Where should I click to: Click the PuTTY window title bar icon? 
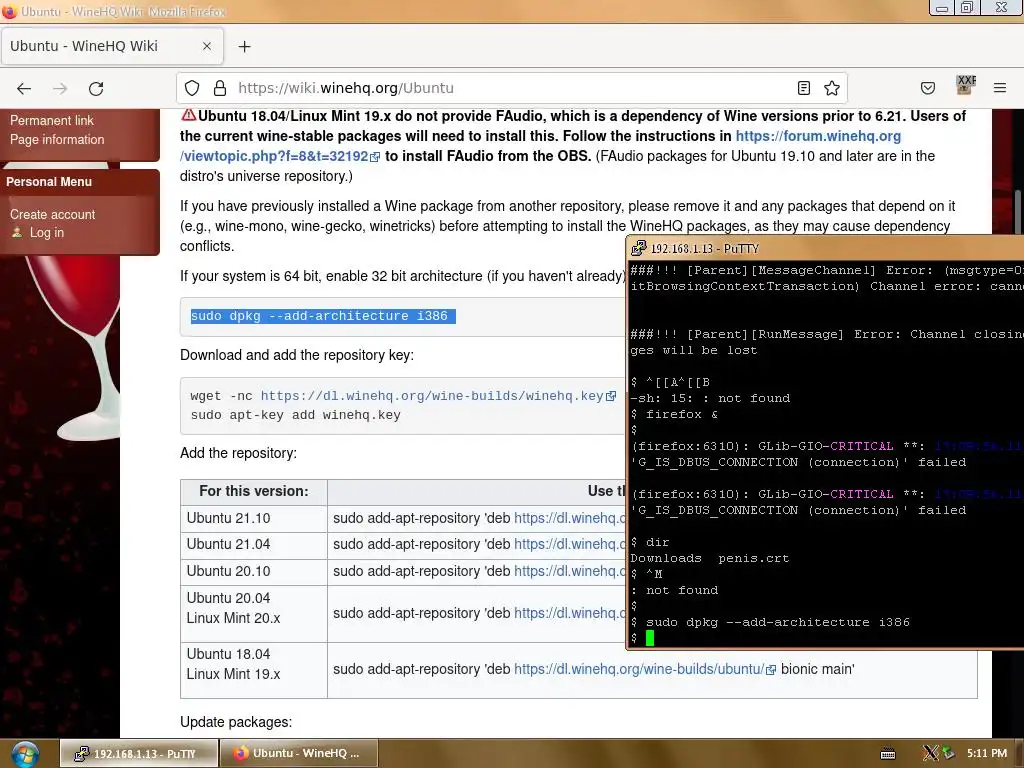638,248
